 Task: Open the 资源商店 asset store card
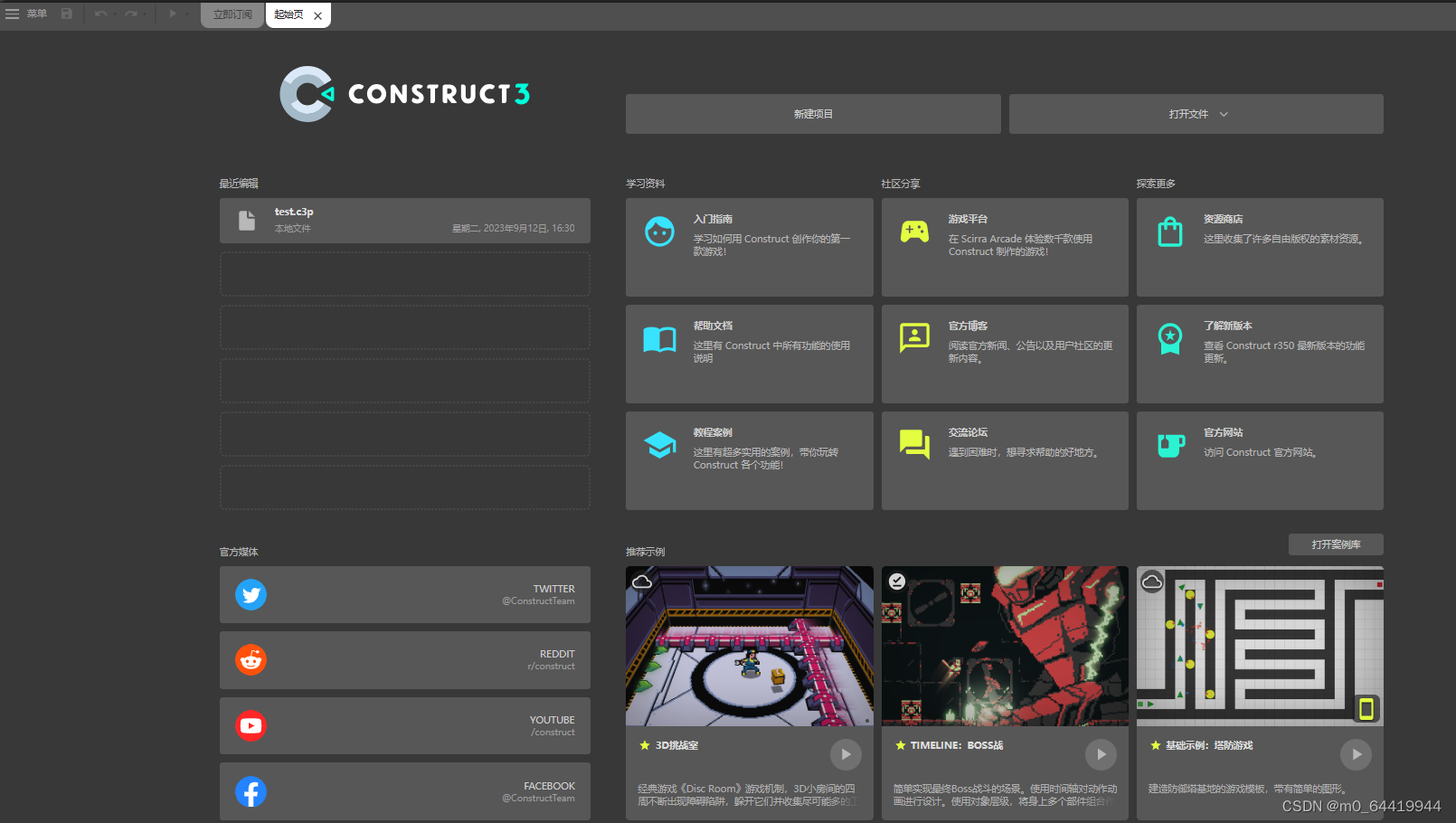tap(1260, 247)
